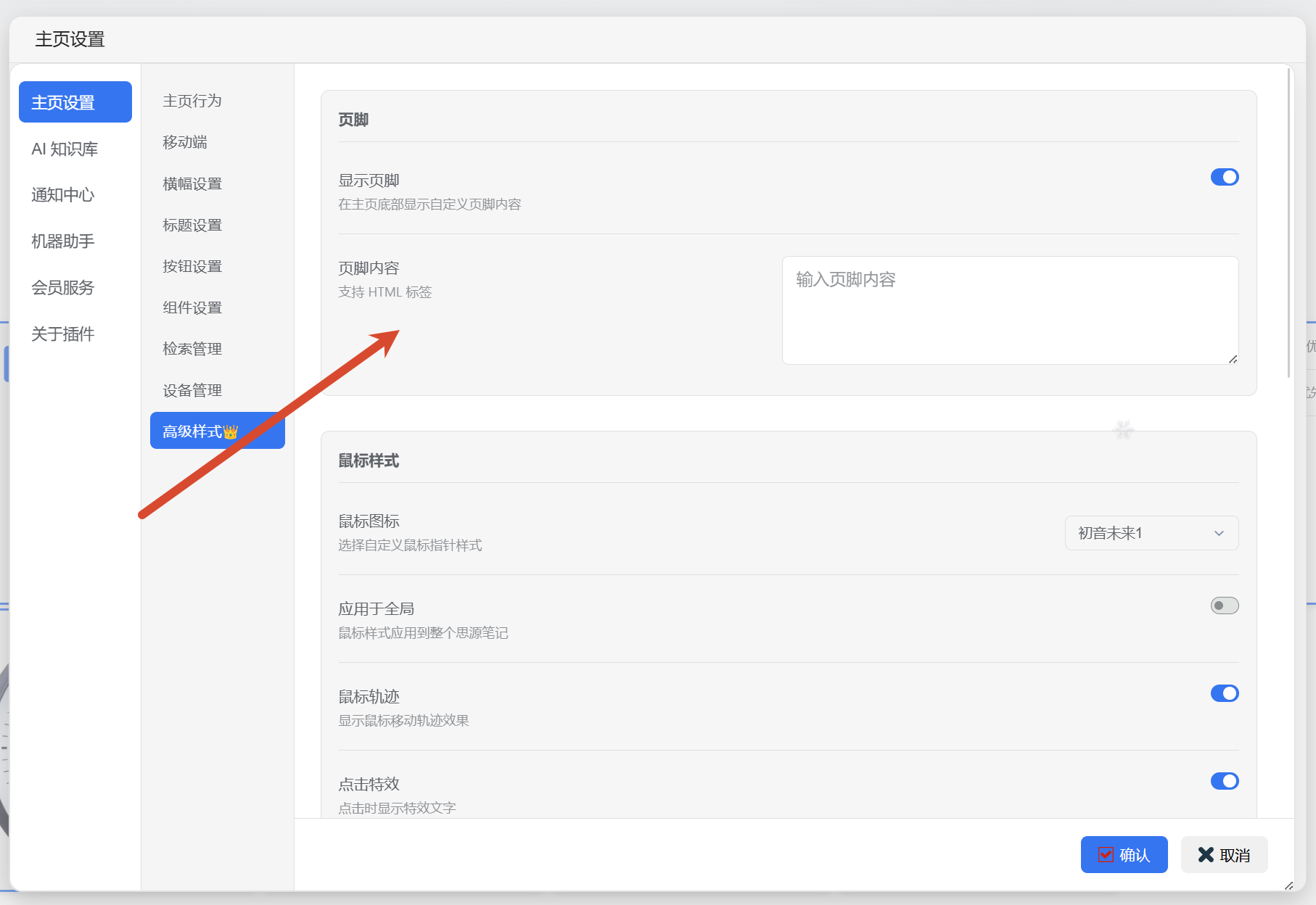Click the 点击时显示特效文字 description
The width and height of the screenshot is (1316, 905).
pos(397,808)
